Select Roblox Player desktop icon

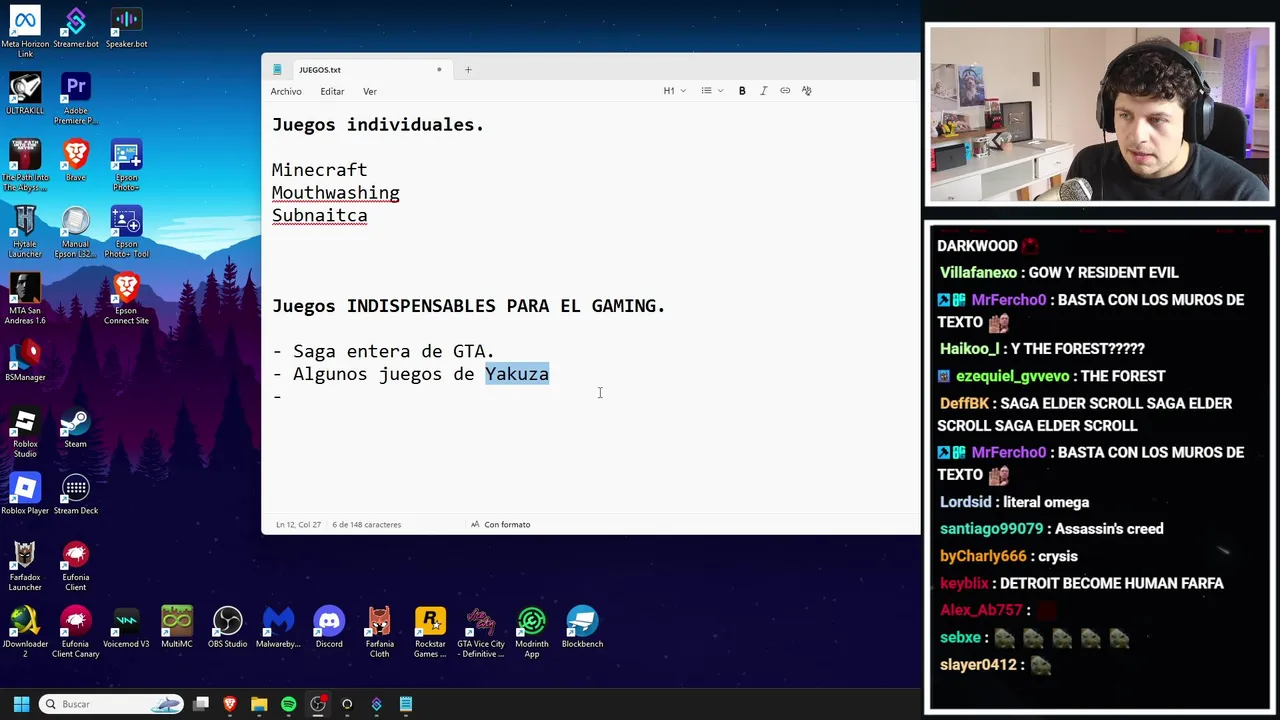pyautogui.click(x=25, y=494)
